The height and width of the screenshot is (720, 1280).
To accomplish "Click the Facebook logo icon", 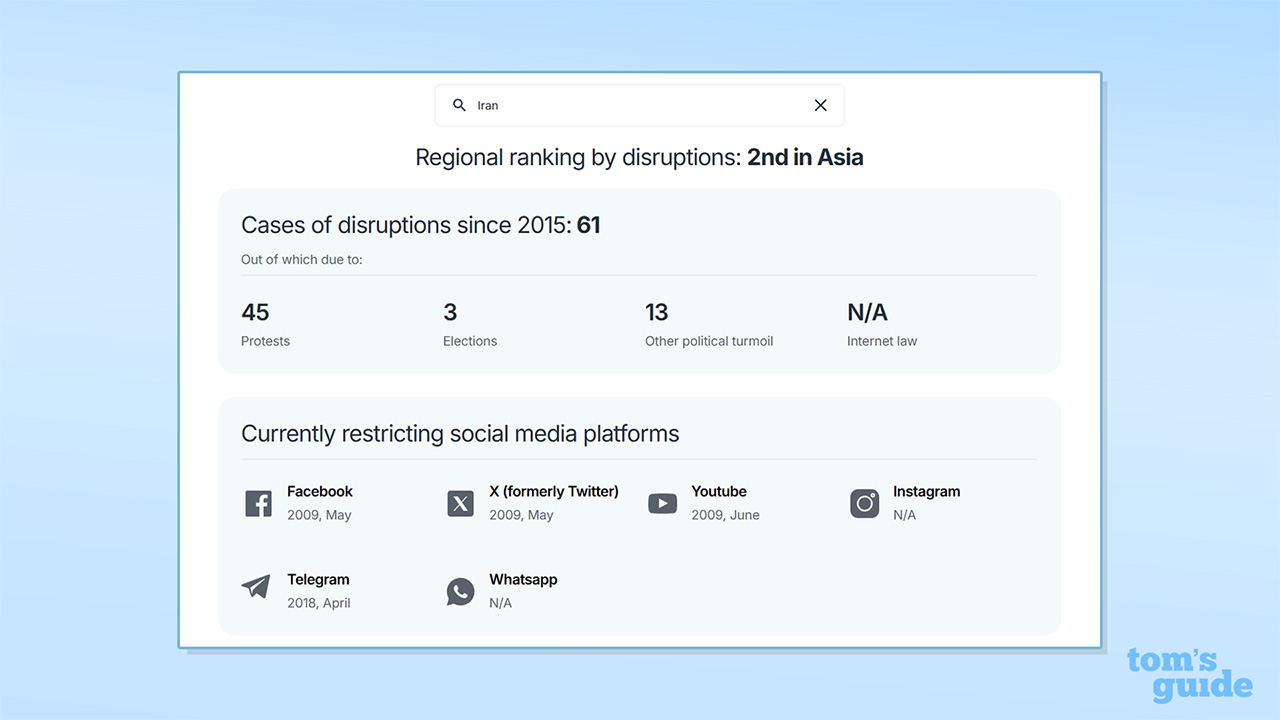I will tap(258, 503).
